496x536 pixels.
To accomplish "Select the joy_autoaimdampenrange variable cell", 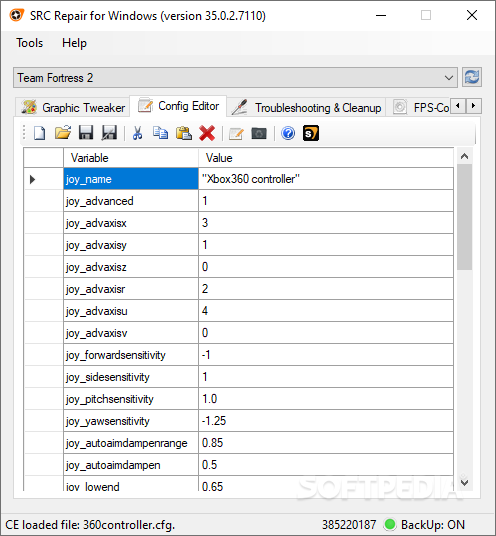I will coord(131,443).
